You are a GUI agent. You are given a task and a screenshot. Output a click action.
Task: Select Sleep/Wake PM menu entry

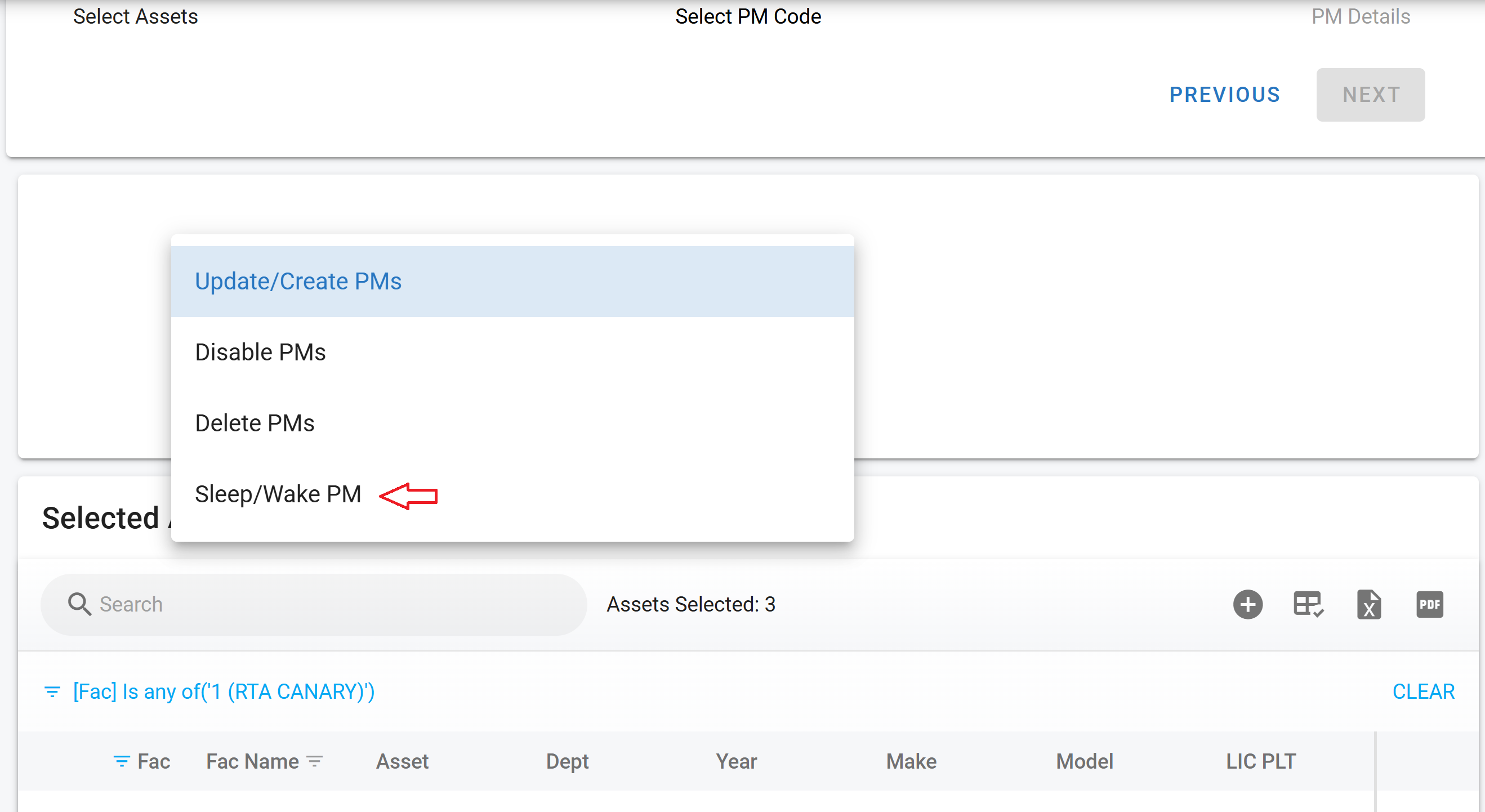click(x=278, y=494)
